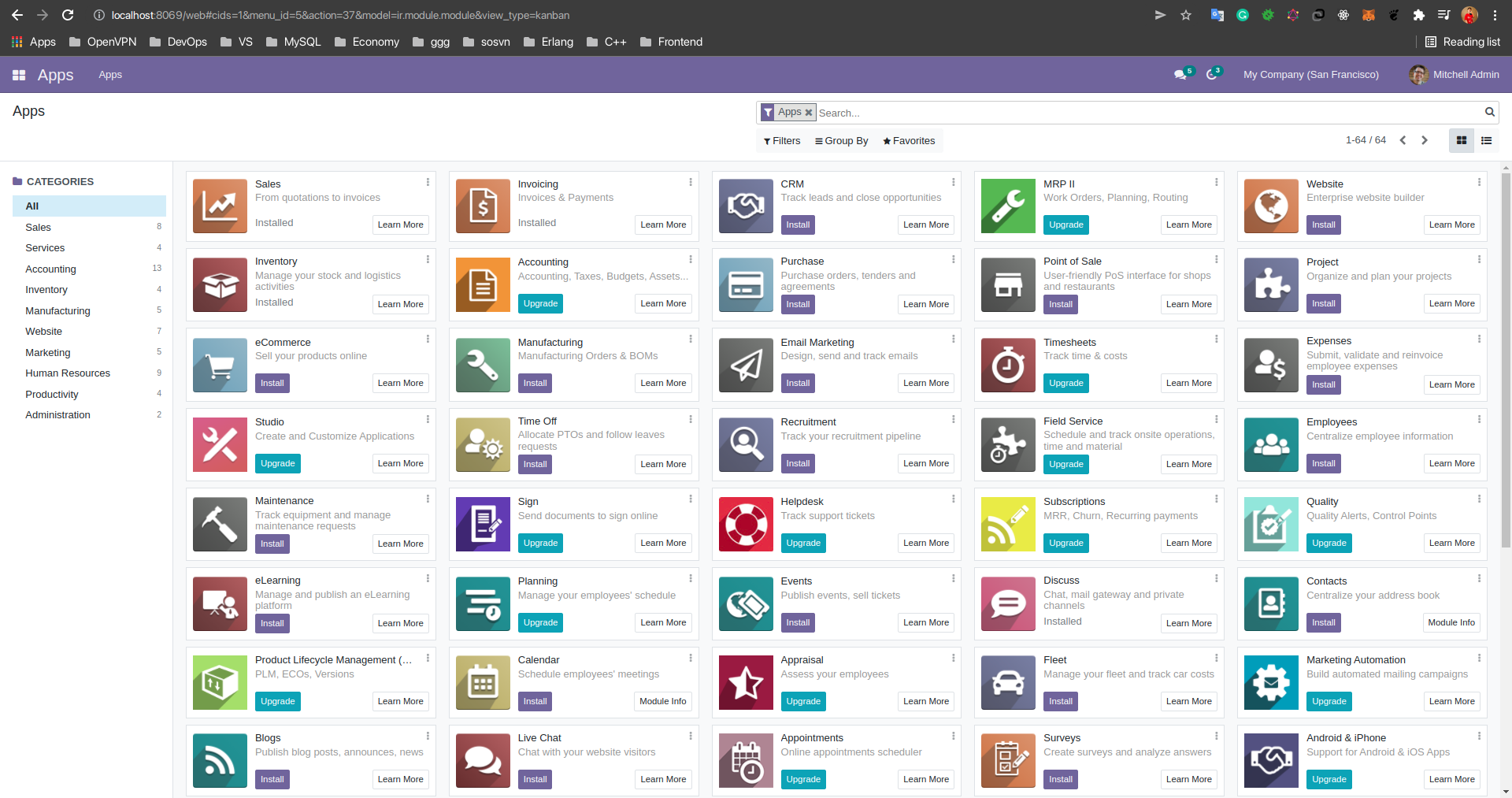The height and width of the screenshot is (798, 1512).
Task: Open the Sales card three-dot menu
Action: 428,182
